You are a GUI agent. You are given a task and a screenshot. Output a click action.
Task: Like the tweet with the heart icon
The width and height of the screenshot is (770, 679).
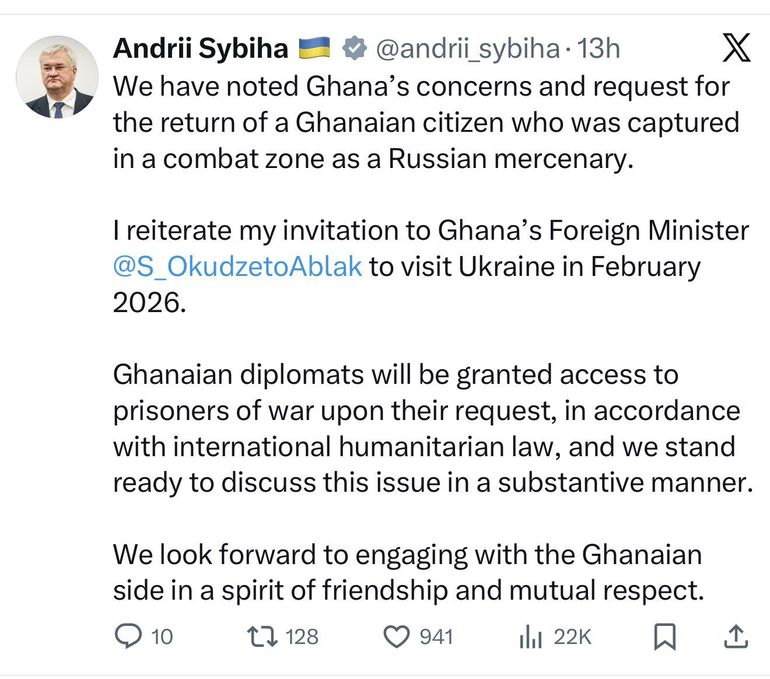(x=398, y=636)
